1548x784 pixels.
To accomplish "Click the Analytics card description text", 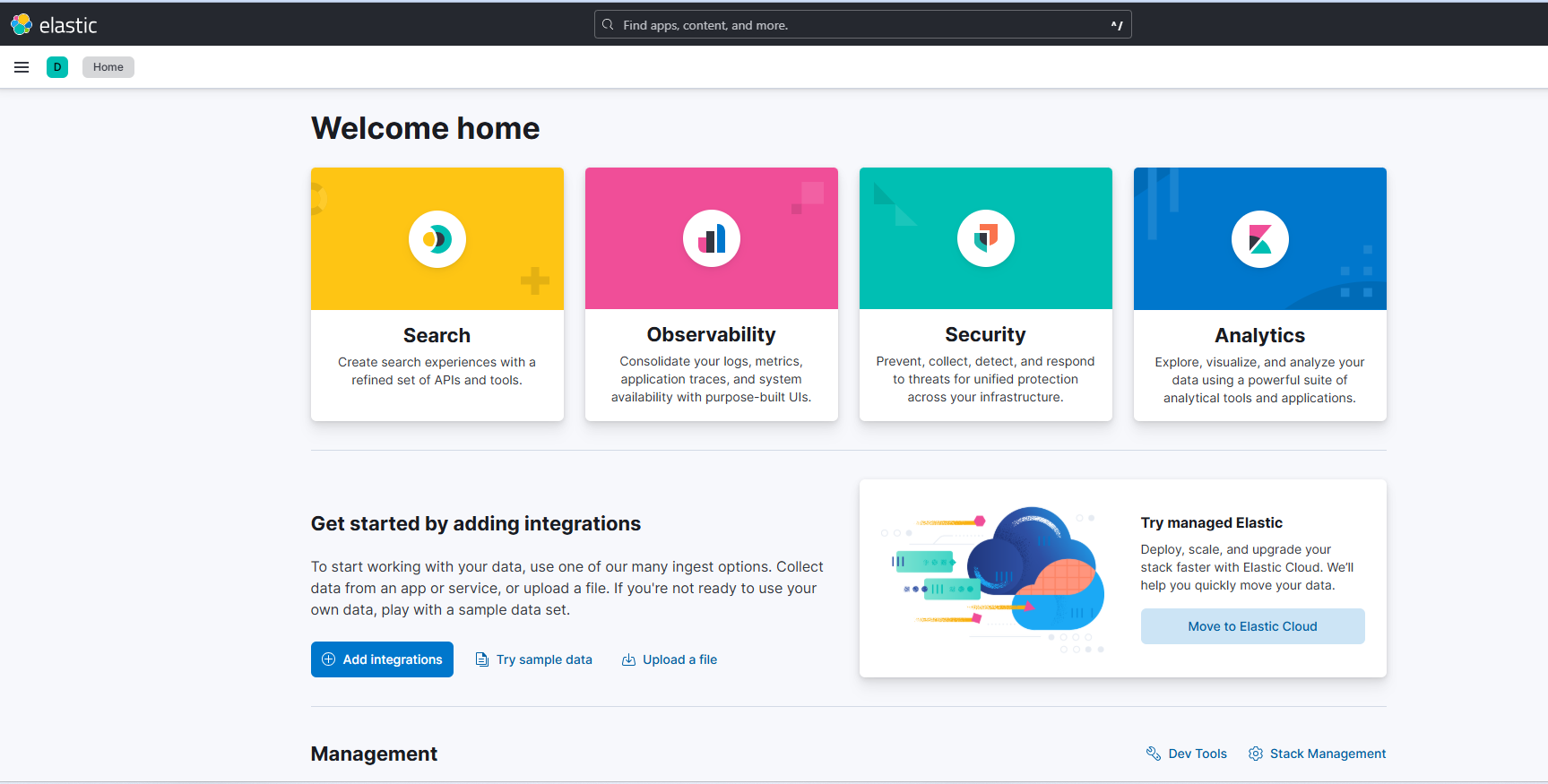I will 1259,380.
